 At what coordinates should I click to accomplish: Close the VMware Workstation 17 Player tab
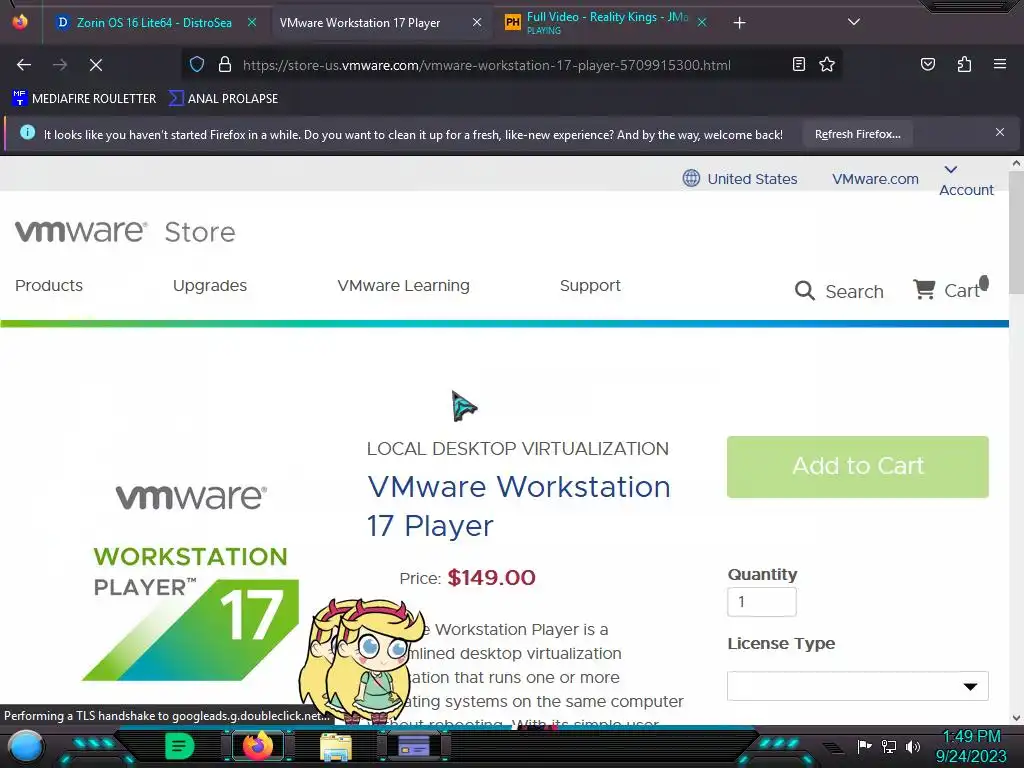coord(477,22)
